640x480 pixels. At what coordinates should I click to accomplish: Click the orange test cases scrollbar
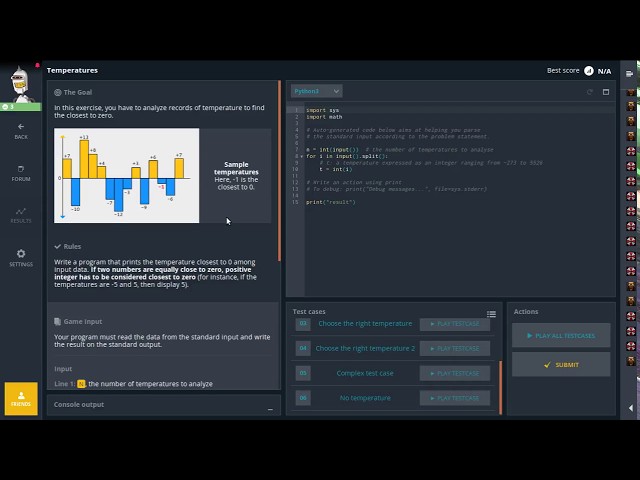coord(501,387)
